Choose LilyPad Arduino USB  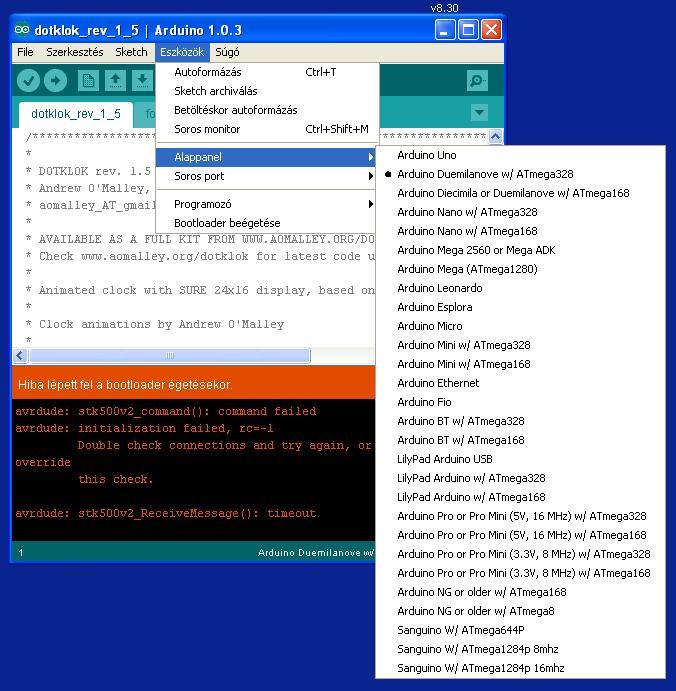(520, 459)
